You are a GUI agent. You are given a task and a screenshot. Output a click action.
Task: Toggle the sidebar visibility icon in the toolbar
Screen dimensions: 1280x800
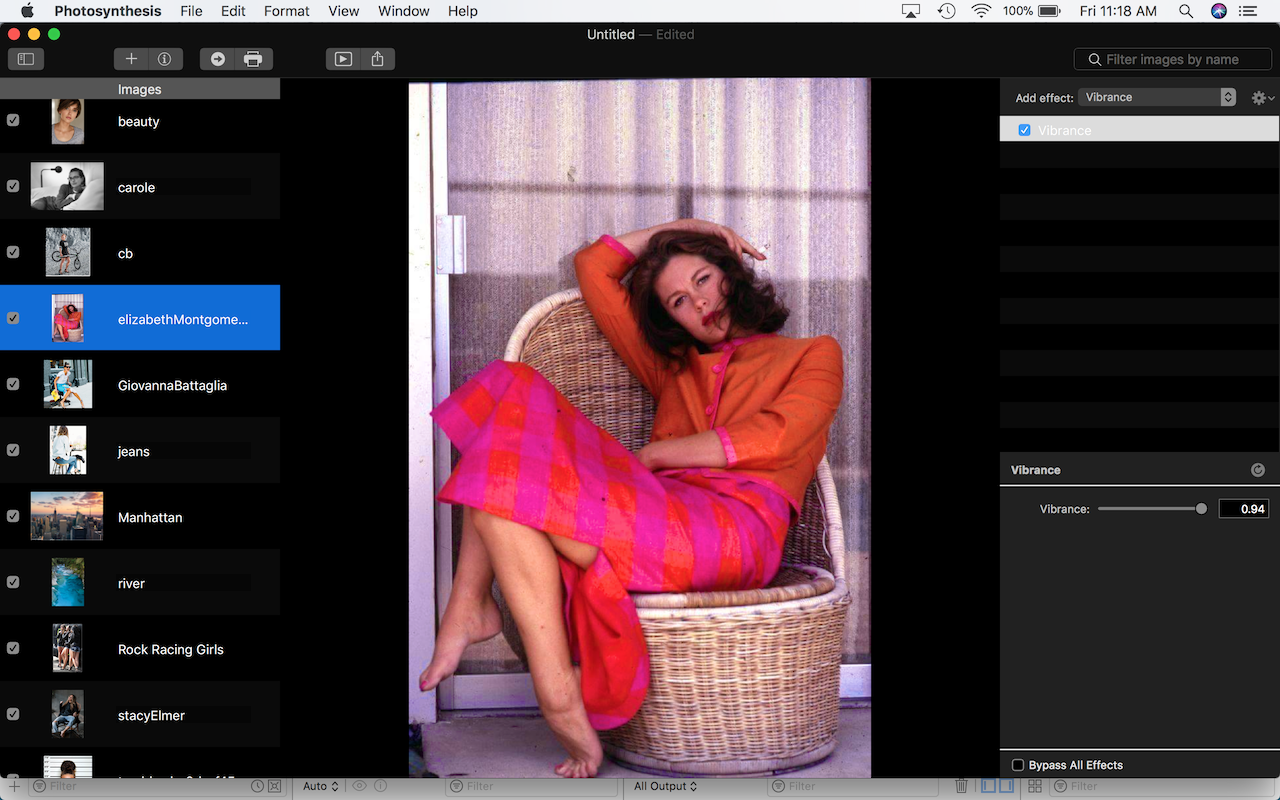[25, 59]
